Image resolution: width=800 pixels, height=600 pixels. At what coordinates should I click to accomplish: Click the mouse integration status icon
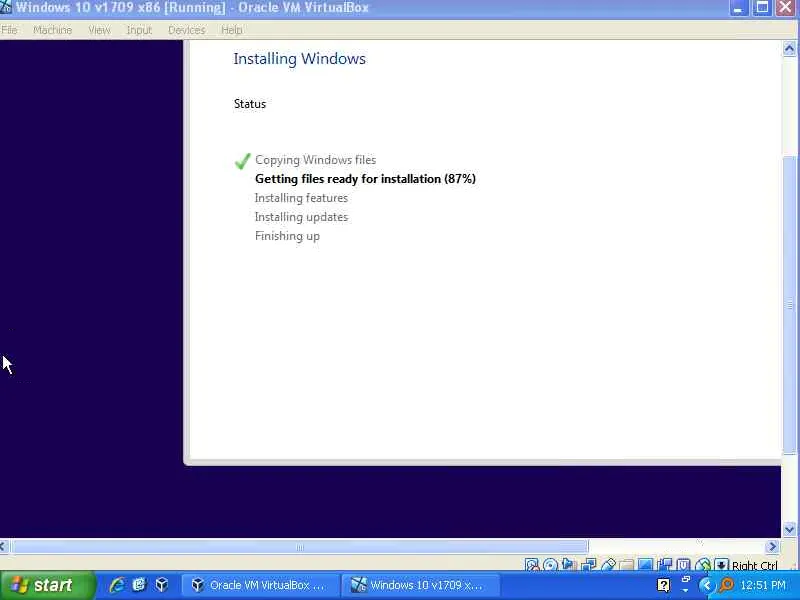coord(703,564)
